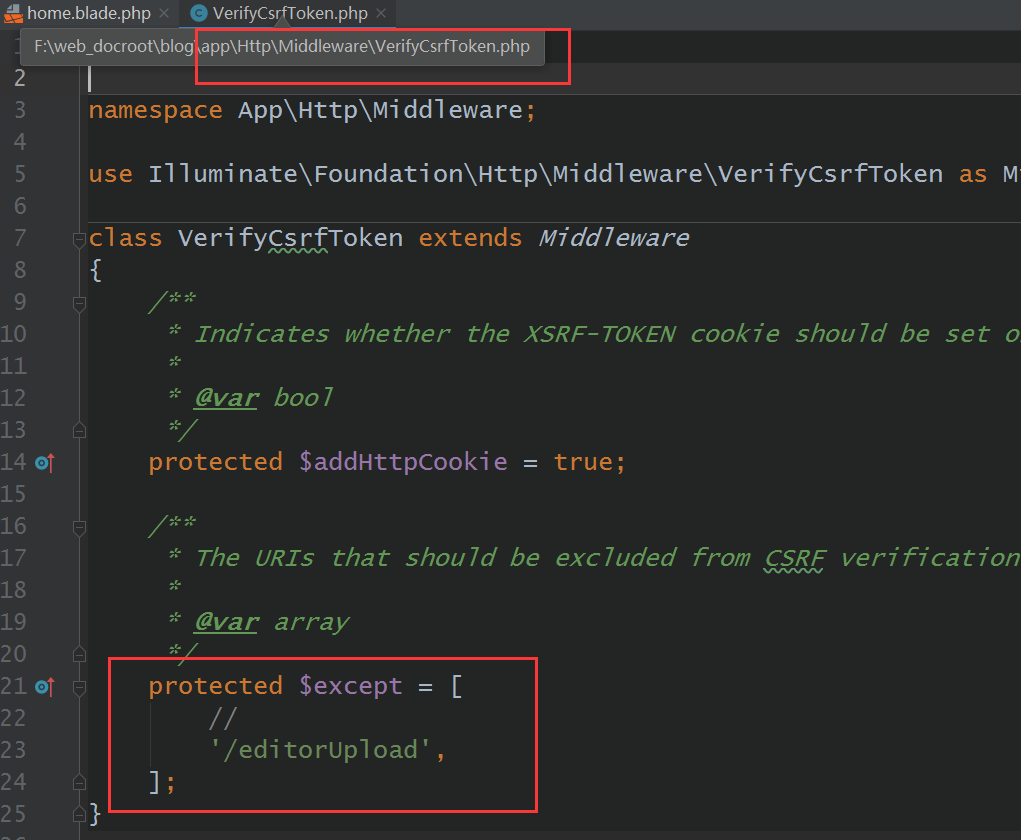Click fold end marker at the array's closing bracket
The width and height of the screenshot is (1021, 840).
point(79,782)
